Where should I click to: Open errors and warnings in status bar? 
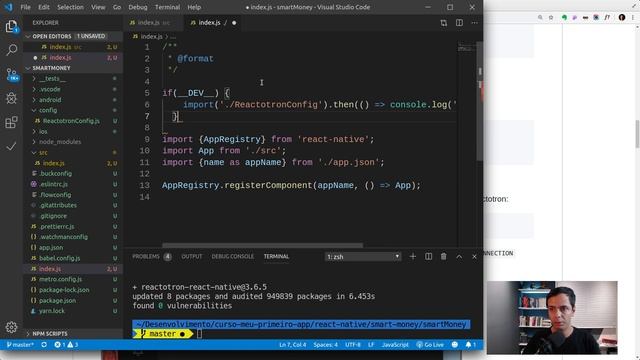click(x=66, y=345)
